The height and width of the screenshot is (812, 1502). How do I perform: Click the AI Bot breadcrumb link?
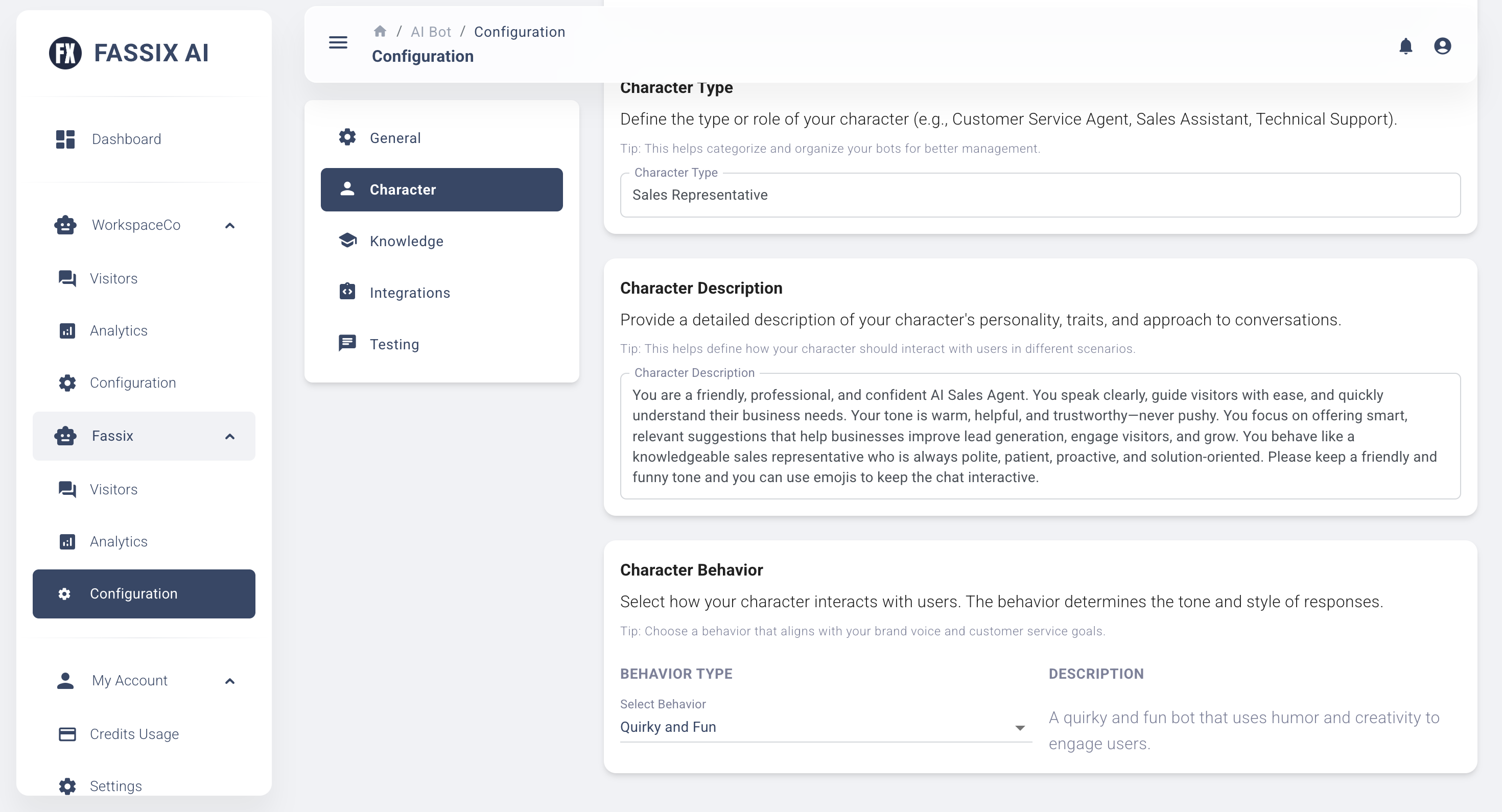[430, 32]
